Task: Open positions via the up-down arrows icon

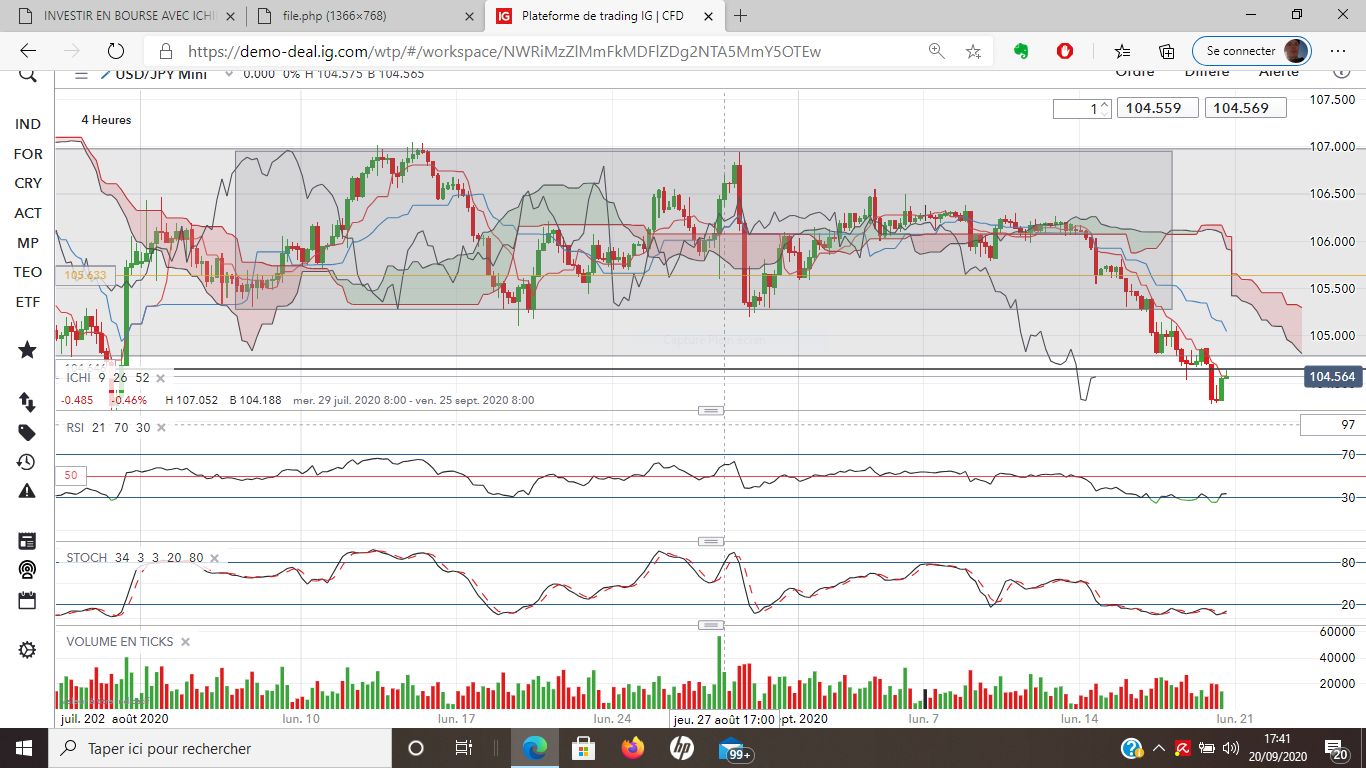Action: [x=27, y=402]
